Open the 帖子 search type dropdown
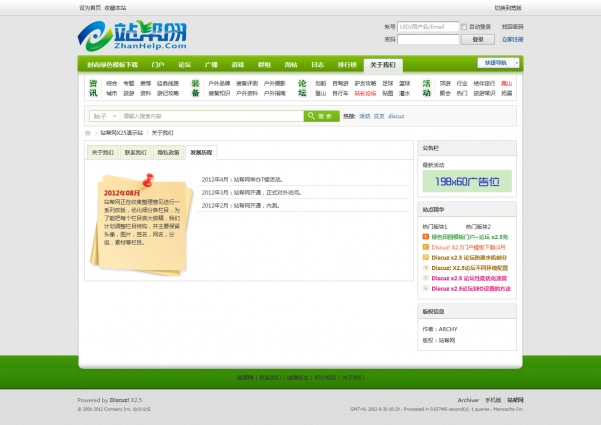This screenshot has height=425, width=601. [103, 116]
